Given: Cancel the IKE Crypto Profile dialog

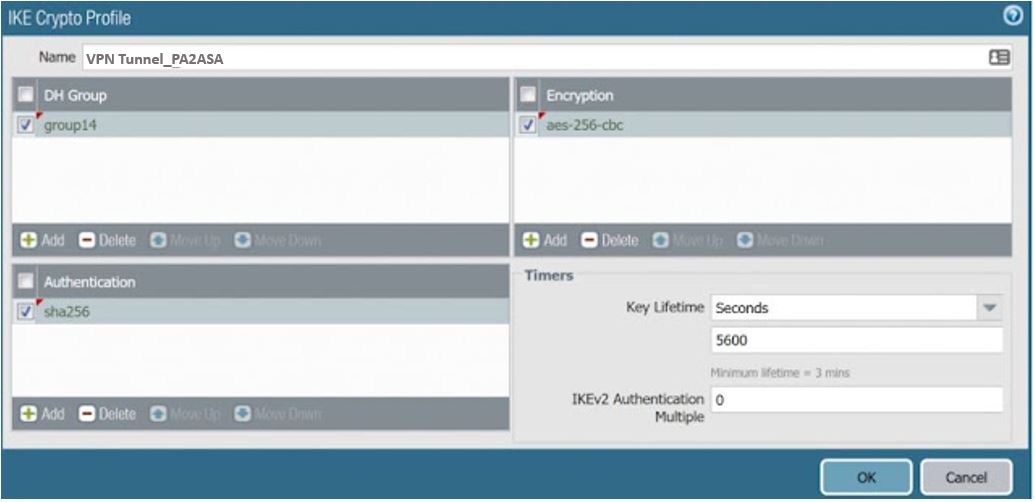Looking at the screenshot, I should (x=966, y=477).
